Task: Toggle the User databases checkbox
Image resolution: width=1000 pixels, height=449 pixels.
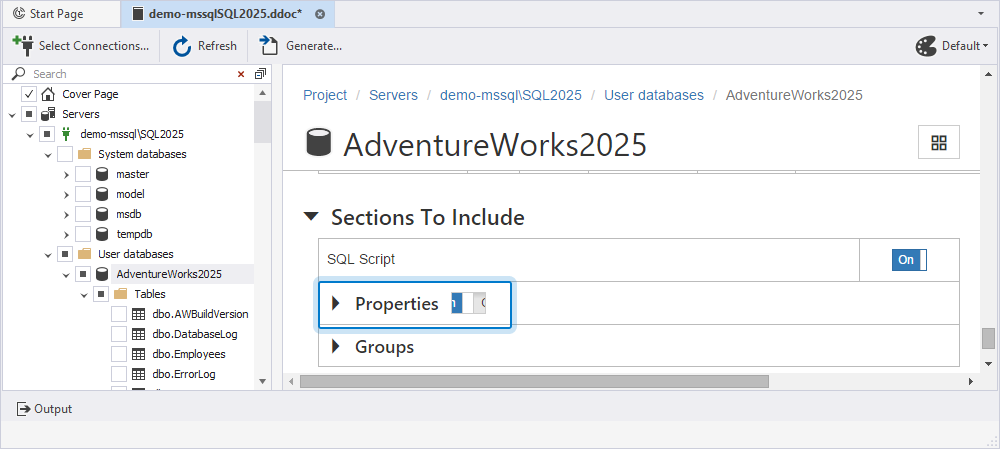Action: coord(65,254)
